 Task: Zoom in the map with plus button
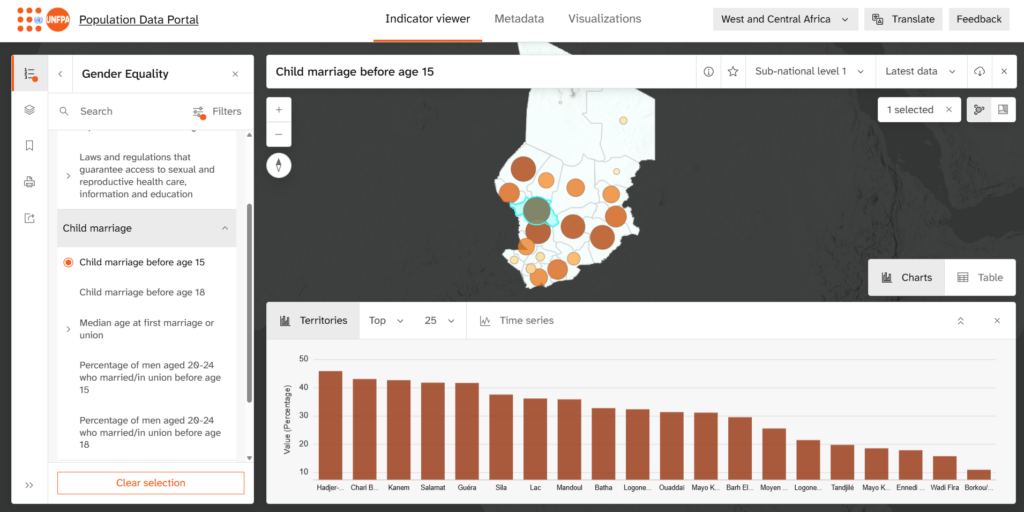[279, 110]
